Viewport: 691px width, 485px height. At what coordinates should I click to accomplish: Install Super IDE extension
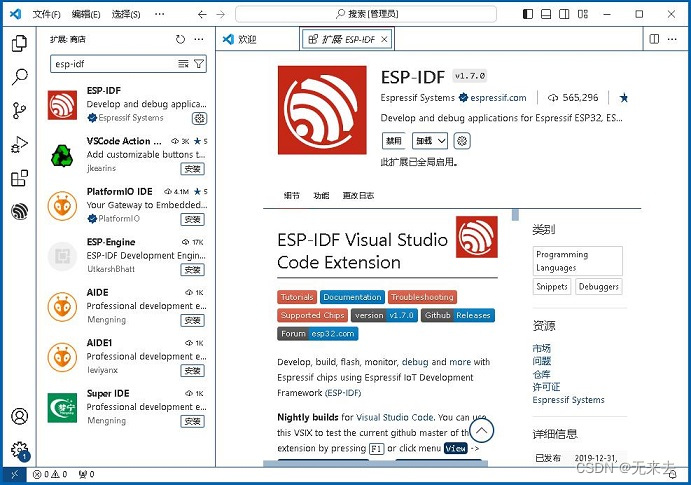coord(193,422)
